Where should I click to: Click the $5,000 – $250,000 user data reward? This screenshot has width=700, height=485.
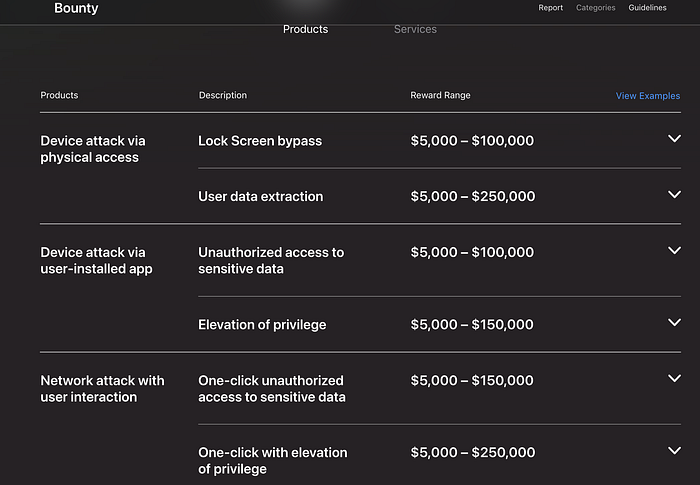pos(472,197)
